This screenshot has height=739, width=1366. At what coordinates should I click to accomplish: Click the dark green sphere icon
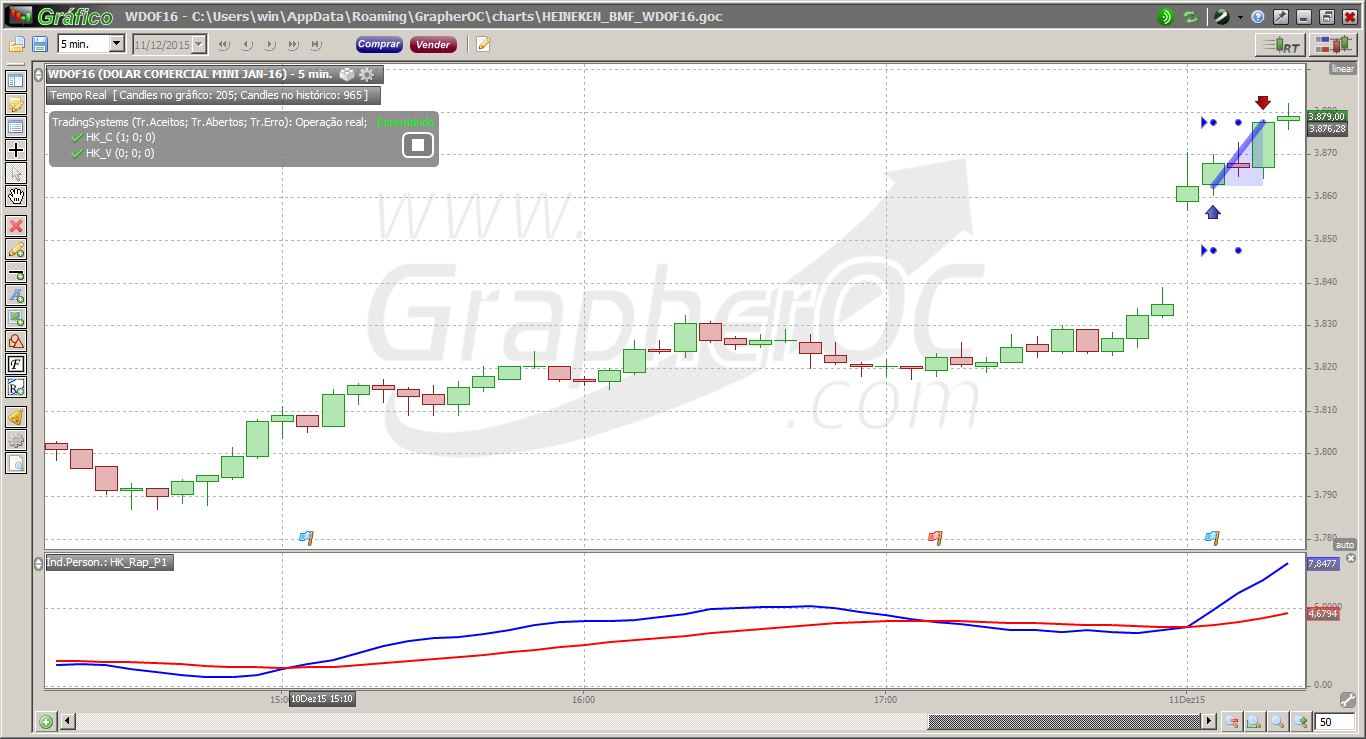click(x=1221, y=17)
